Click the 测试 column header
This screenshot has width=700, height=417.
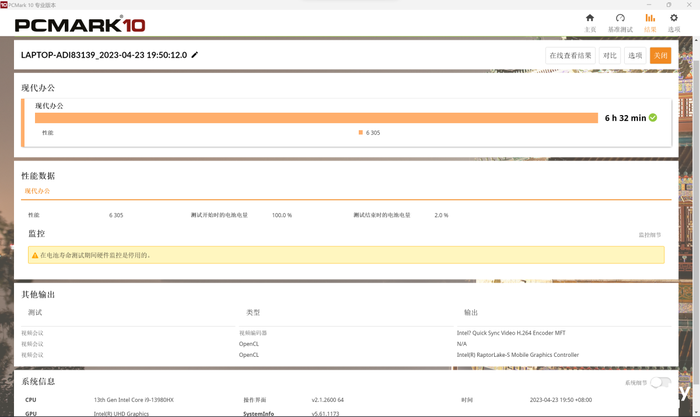[x=35, y=313]
